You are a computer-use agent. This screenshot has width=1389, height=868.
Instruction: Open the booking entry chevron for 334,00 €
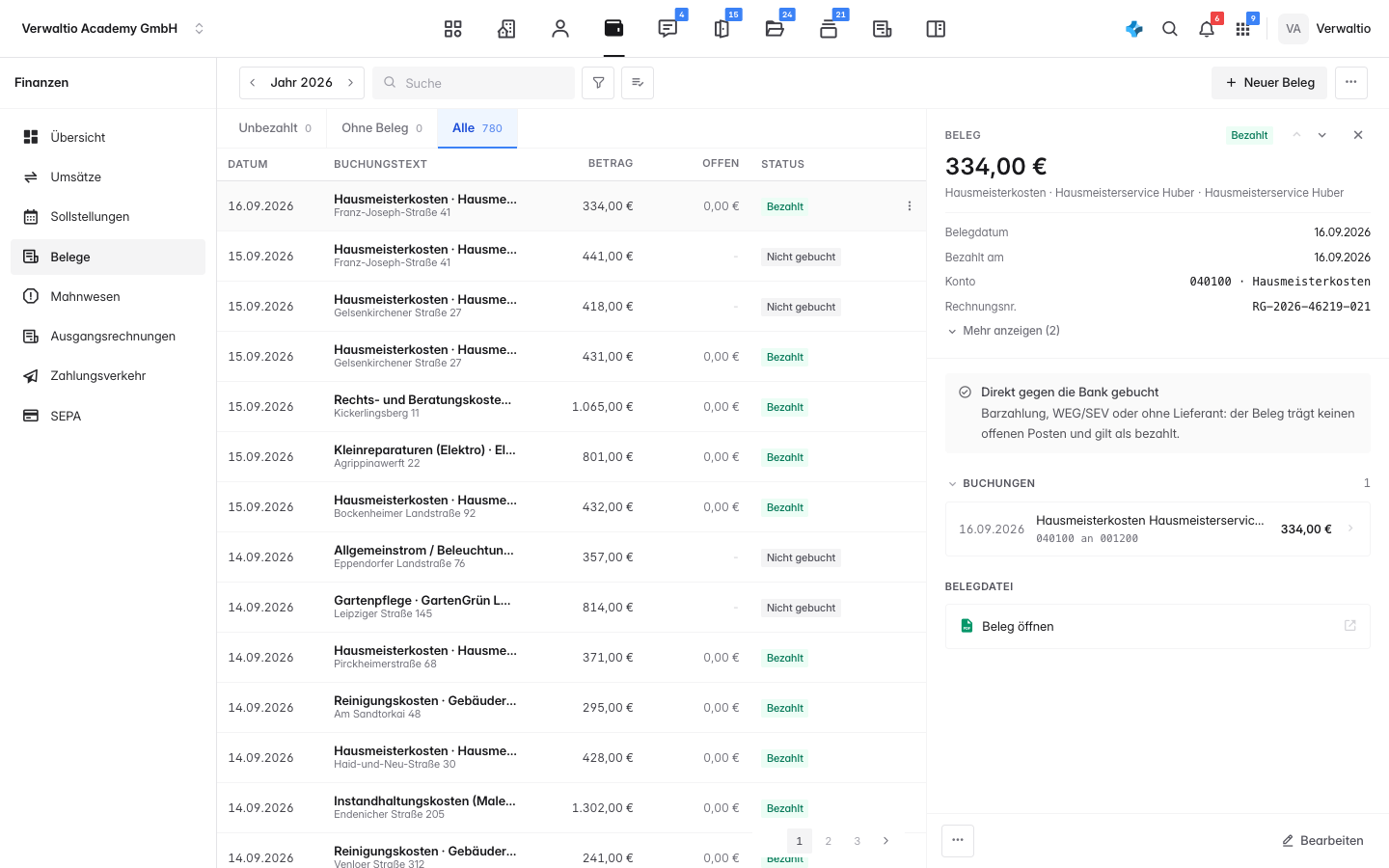click(1350, 529)
